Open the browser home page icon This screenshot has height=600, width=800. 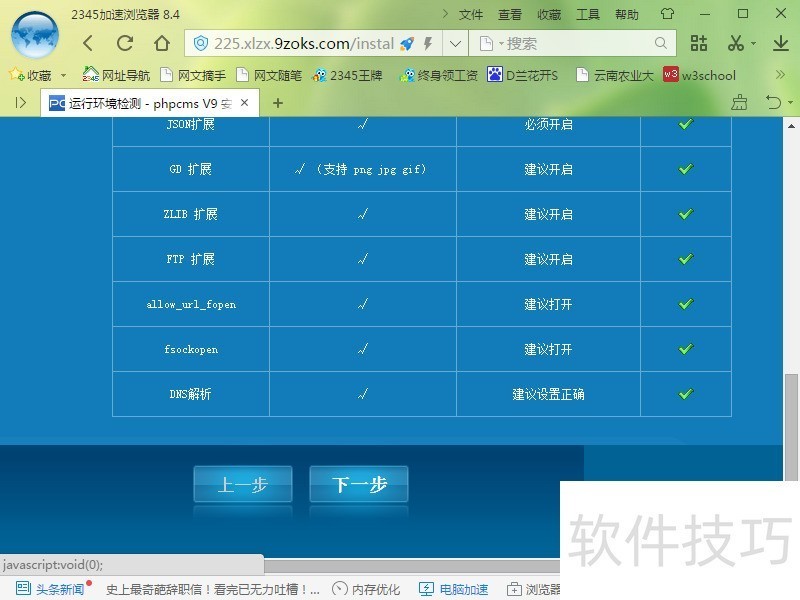[x=162, y=43]
